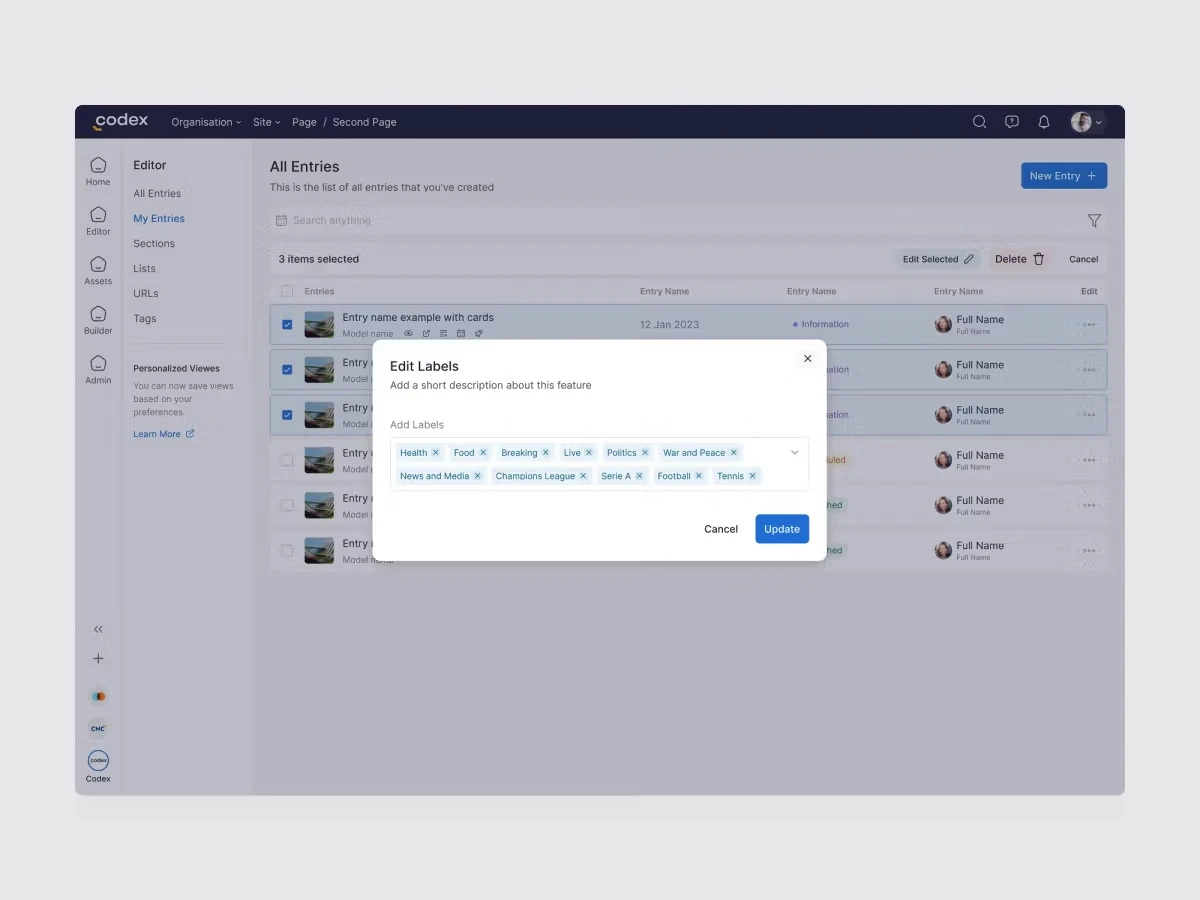Follow the Learn More link
The width and height of the screenshot is (1200, 900).
[164, 434]
